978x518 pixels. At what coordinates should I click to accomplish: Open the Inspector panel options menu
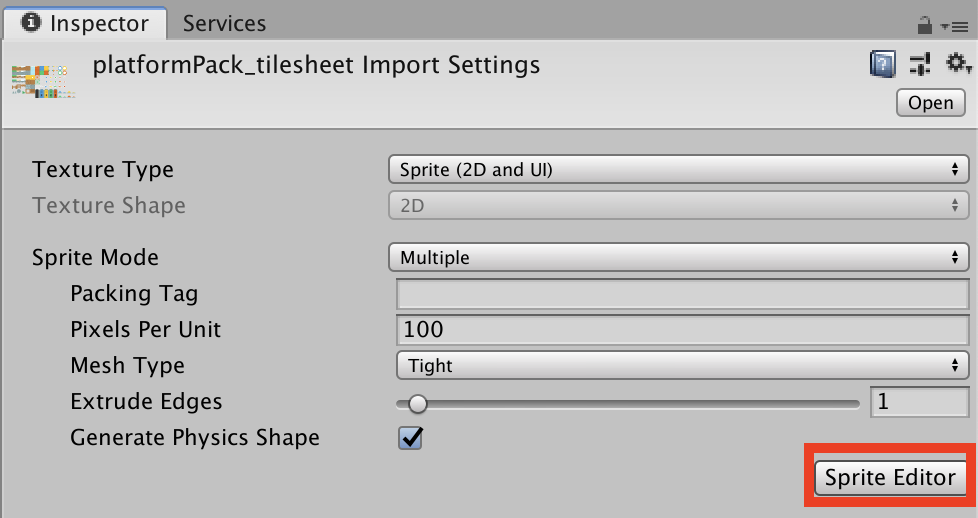958,26
